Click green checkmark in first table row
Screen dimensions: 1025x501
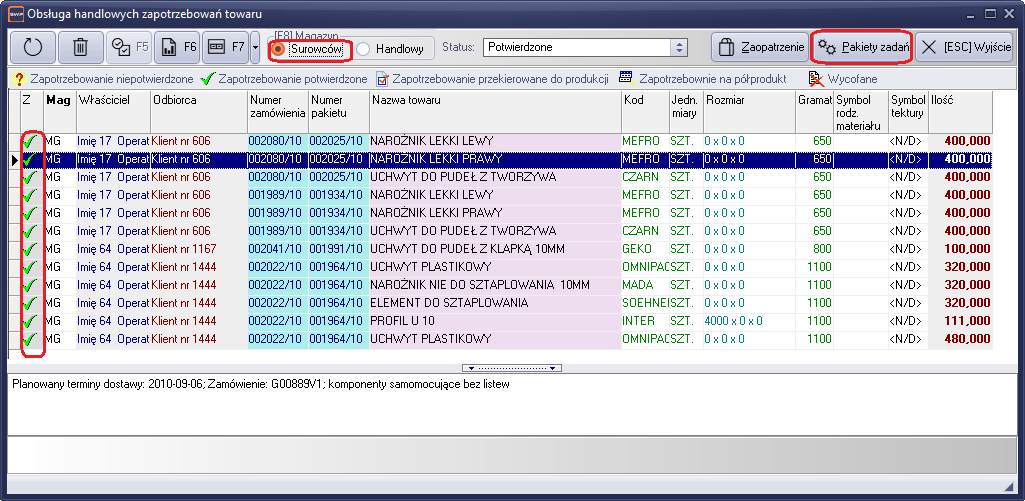click(x=30, y=141)
